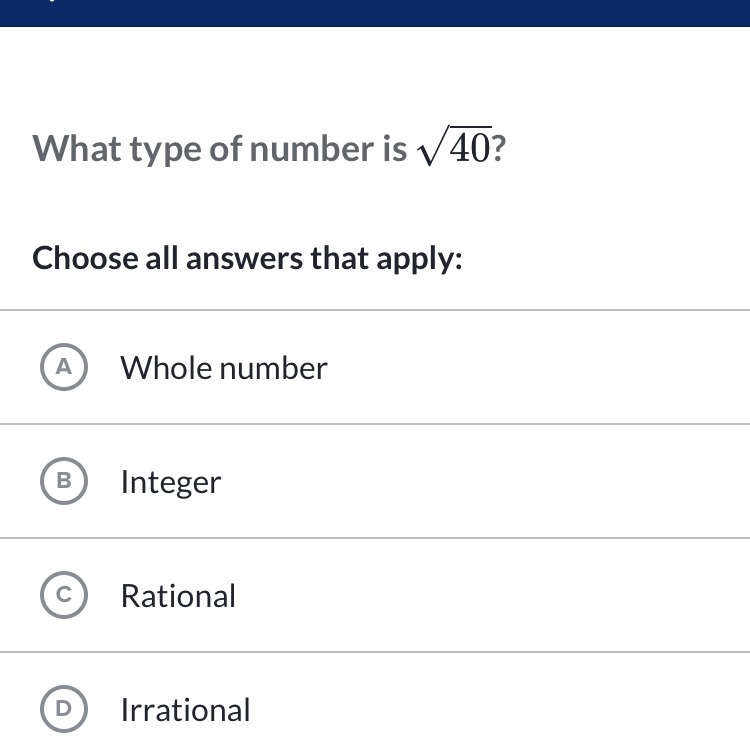Select the circled A answer choice icon
The image size is (750, 750).
coord(64,367)
